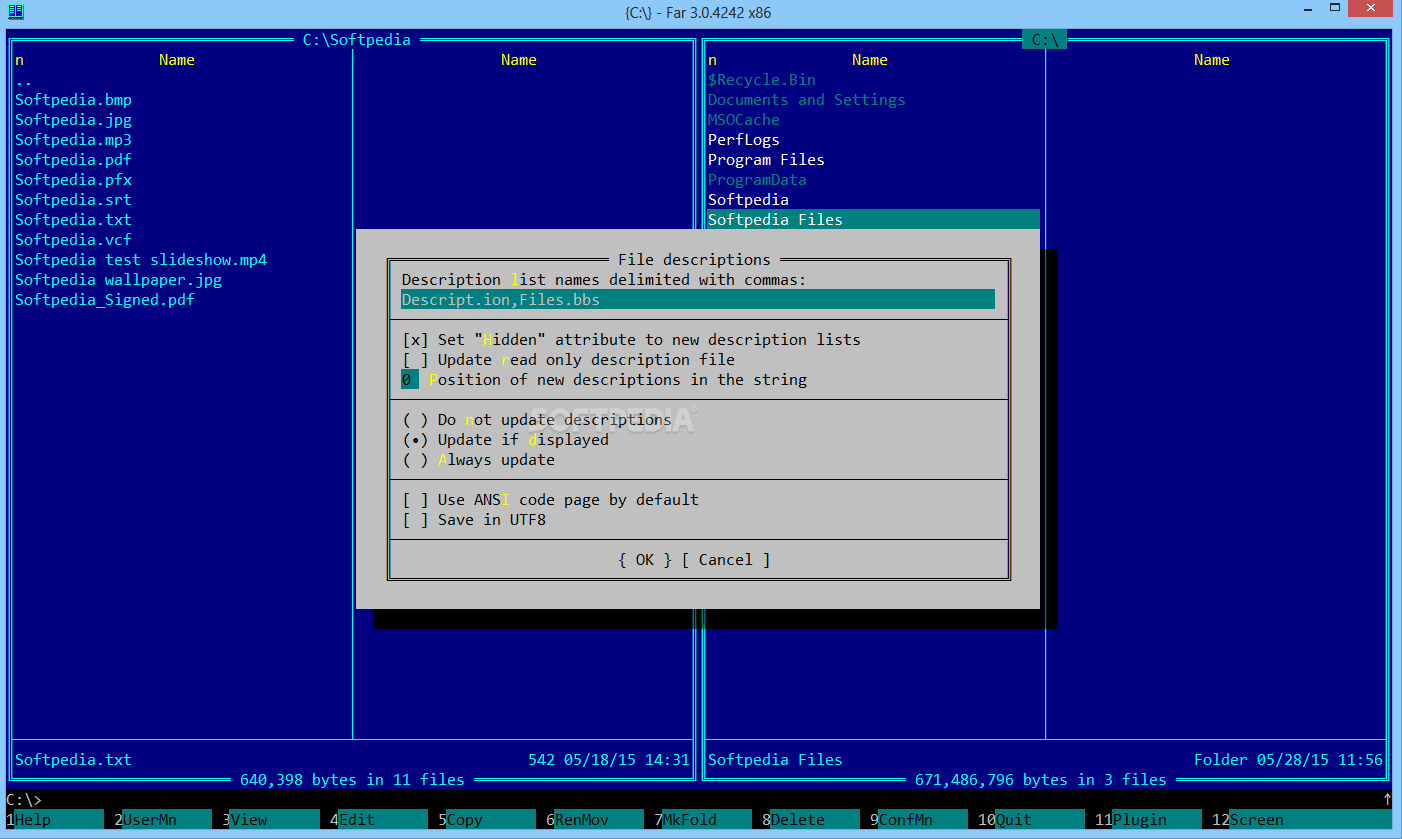Select the Program Files folder
1402x839 pixels.
coord(766,160)
